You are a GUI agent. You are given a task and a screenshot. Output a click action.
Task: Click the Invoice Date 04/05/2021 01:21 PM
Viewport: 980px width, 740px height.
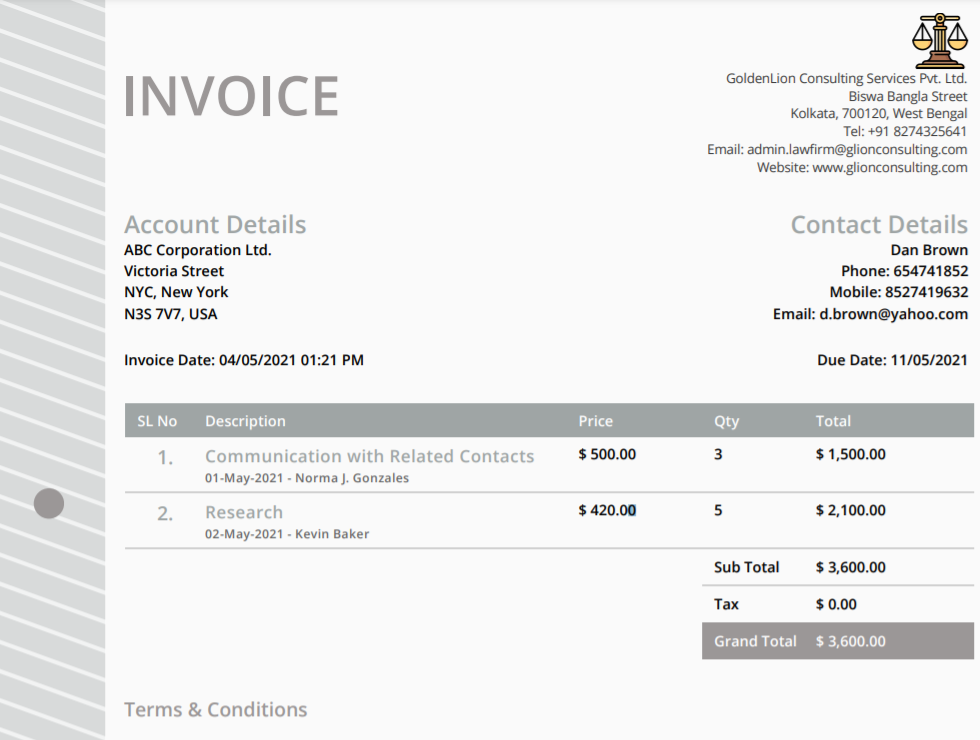244,360
